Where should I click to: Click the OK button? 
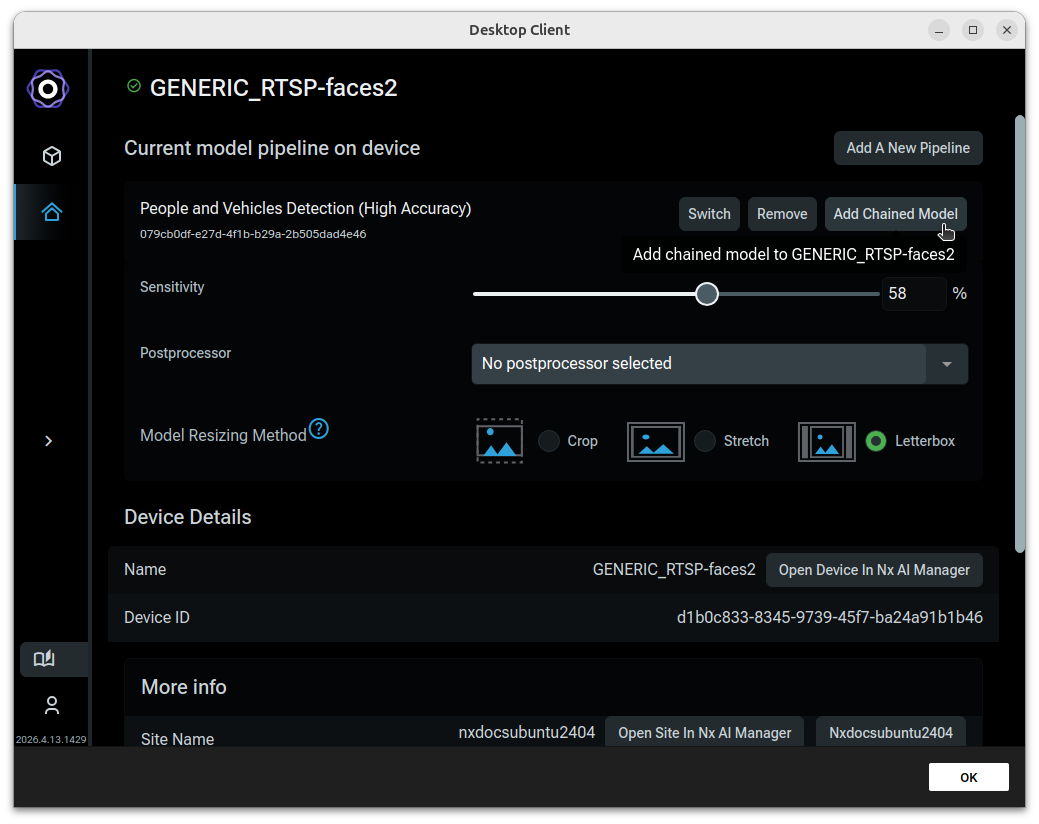[968, 778]
